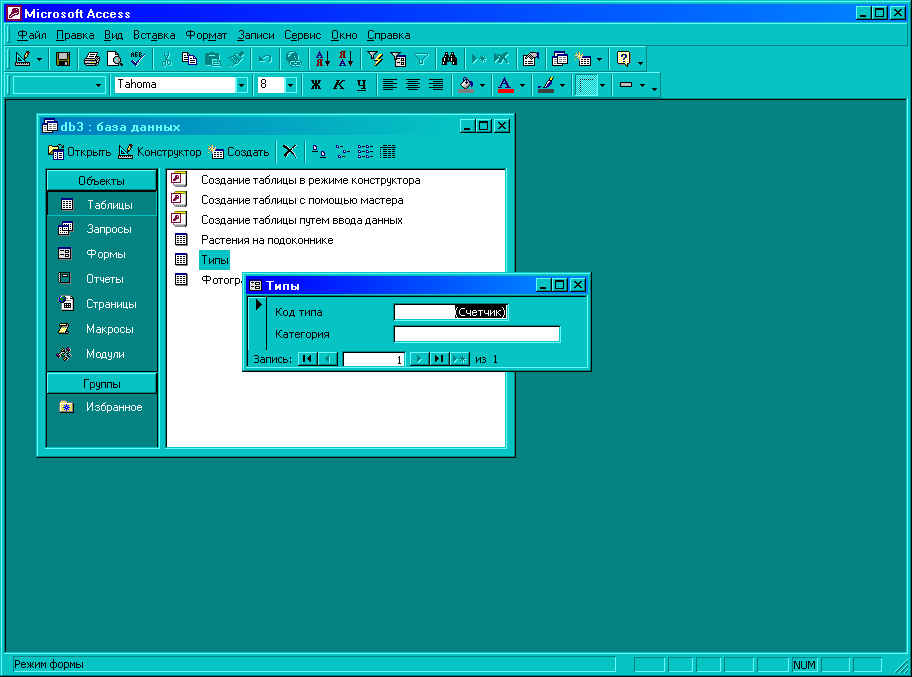The width and height of the screenshot is (912, 677).
Task: Click the Save floppy disk icon
Action: coord(63,59)
